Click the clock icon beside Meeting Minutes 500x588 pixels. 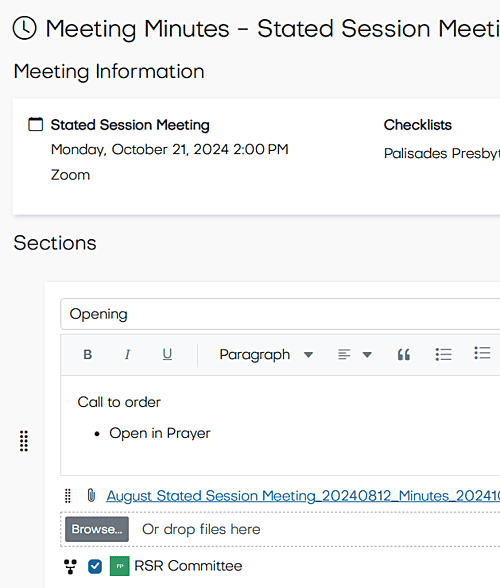[x=24, y=28]
